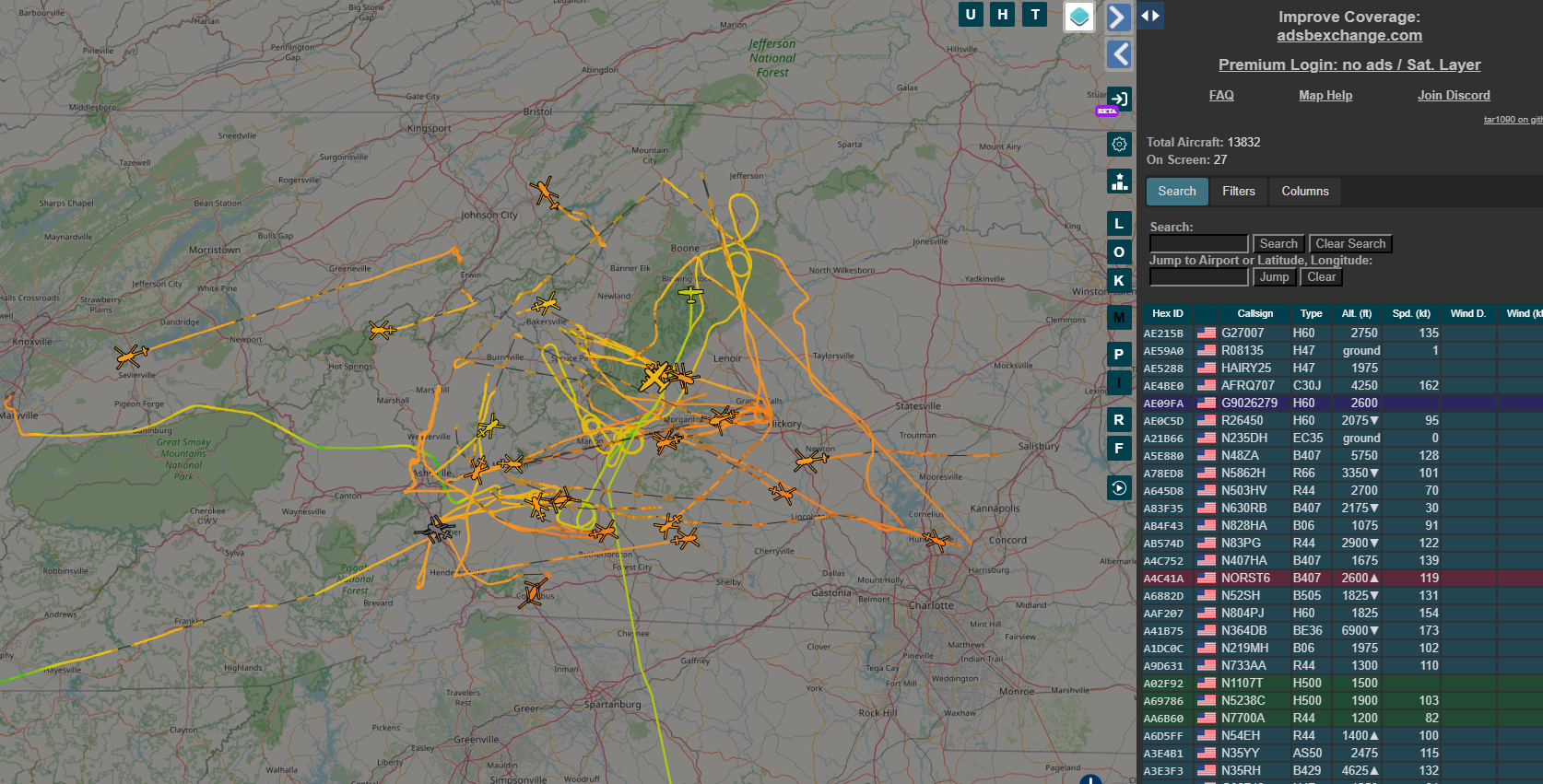Select aircraft row N503HV

[x=1341, y=490]
